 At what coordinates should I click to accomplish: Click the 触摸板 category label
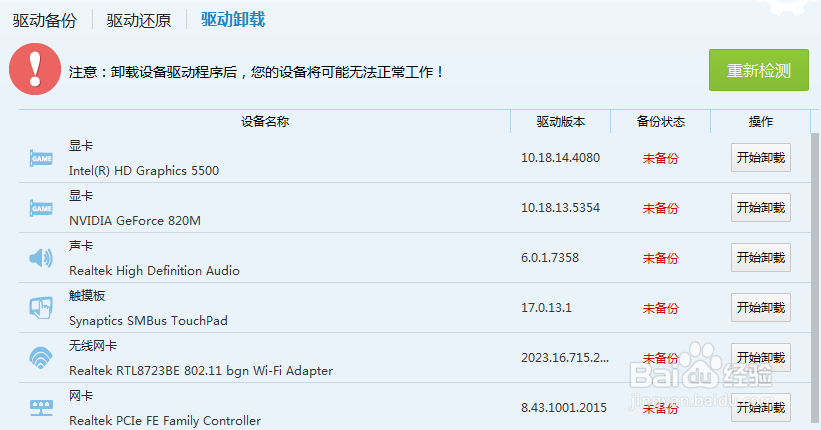(x=87, y=296)
